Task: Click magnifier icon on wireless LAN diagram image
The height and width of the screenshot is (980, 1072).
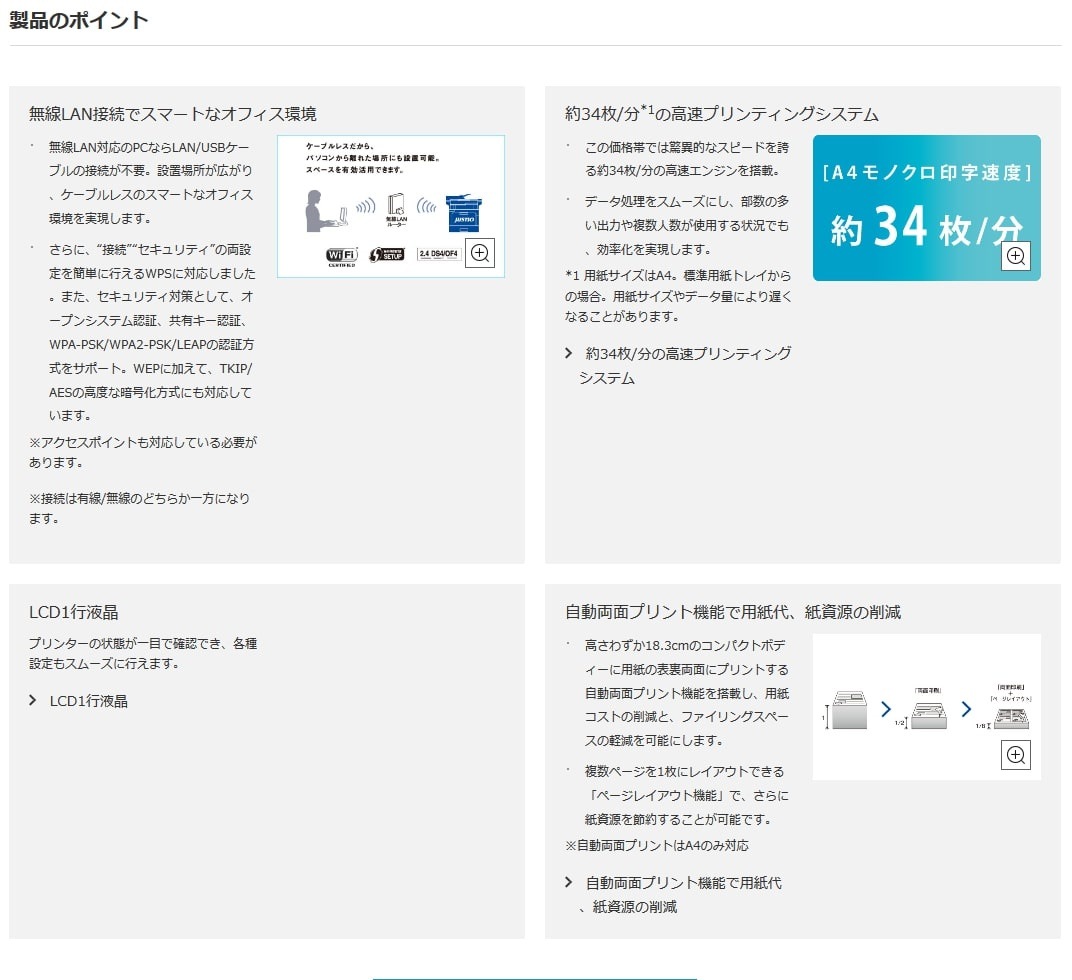Action: (480, 253)
